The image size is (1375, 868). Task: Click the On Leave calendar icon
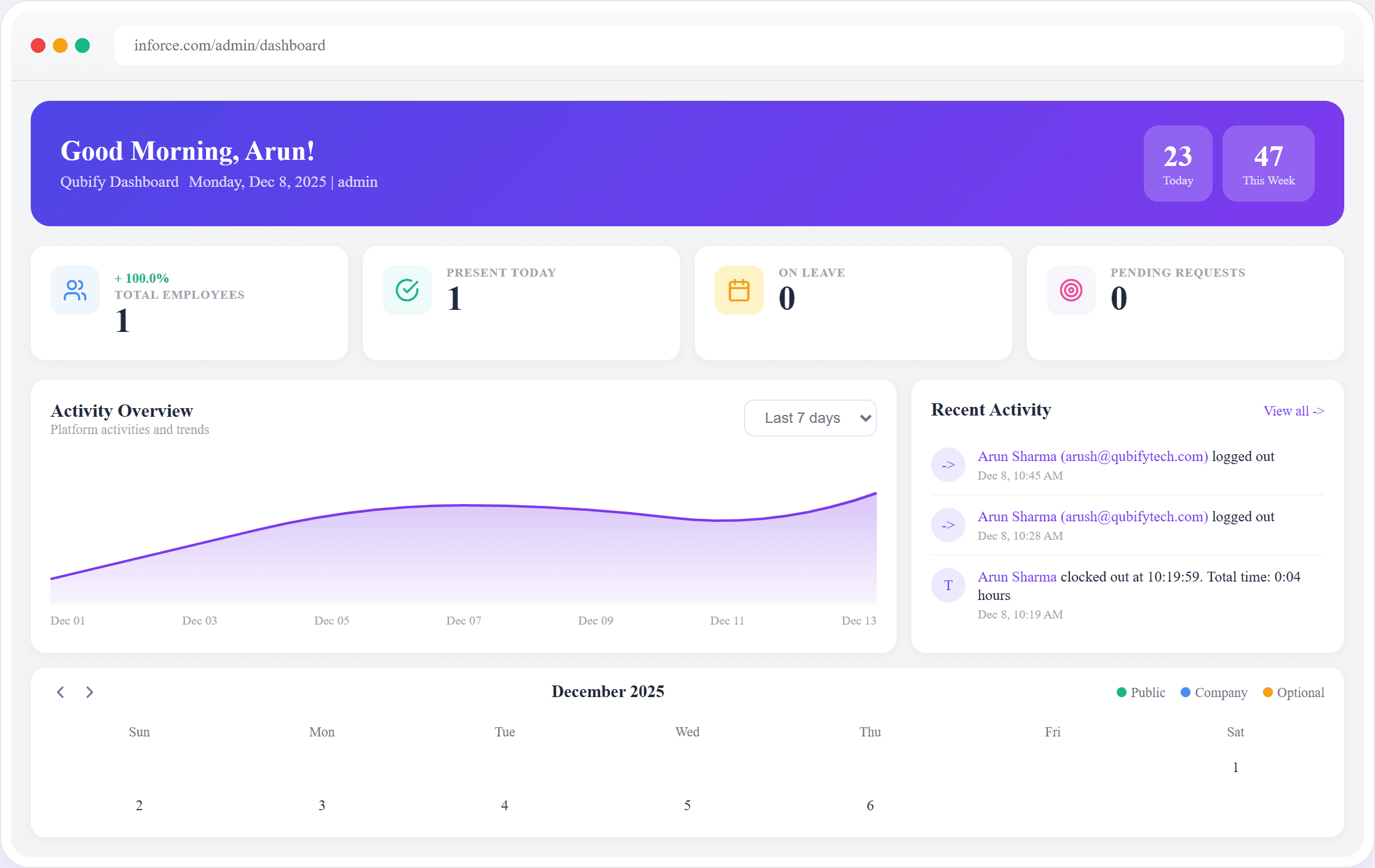pos(739,290)
